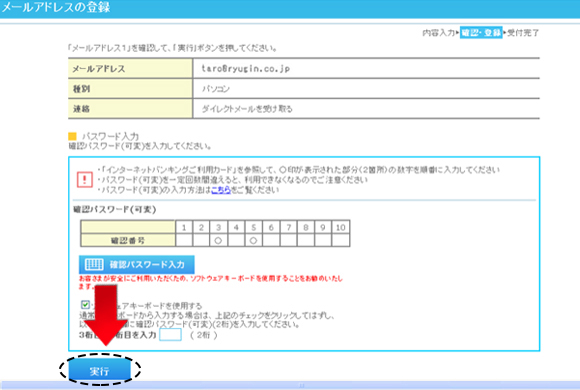This screenshot has height=390, width=580.
Task: Select the 内容入力 step in breadcrumb
Action: pyautogui.click(x=438, y=33)
